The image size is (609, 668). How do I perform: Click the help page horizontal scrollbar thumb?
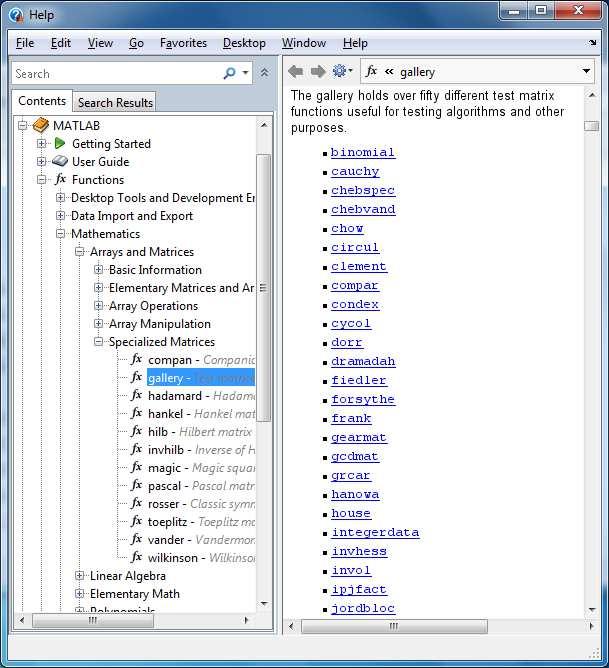click(394, 626)
